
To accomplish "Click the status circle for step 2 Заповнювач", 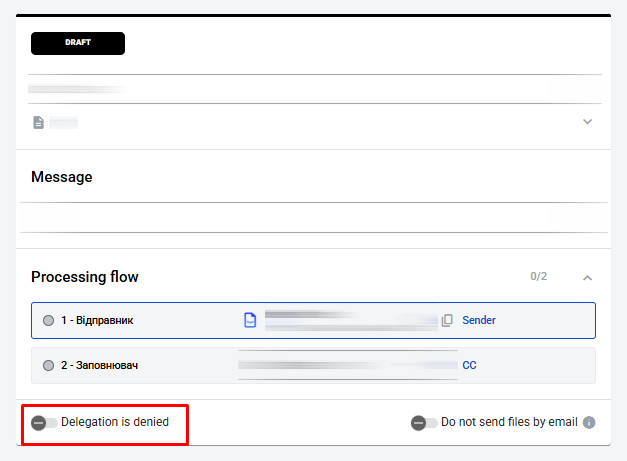I will 48,366.
